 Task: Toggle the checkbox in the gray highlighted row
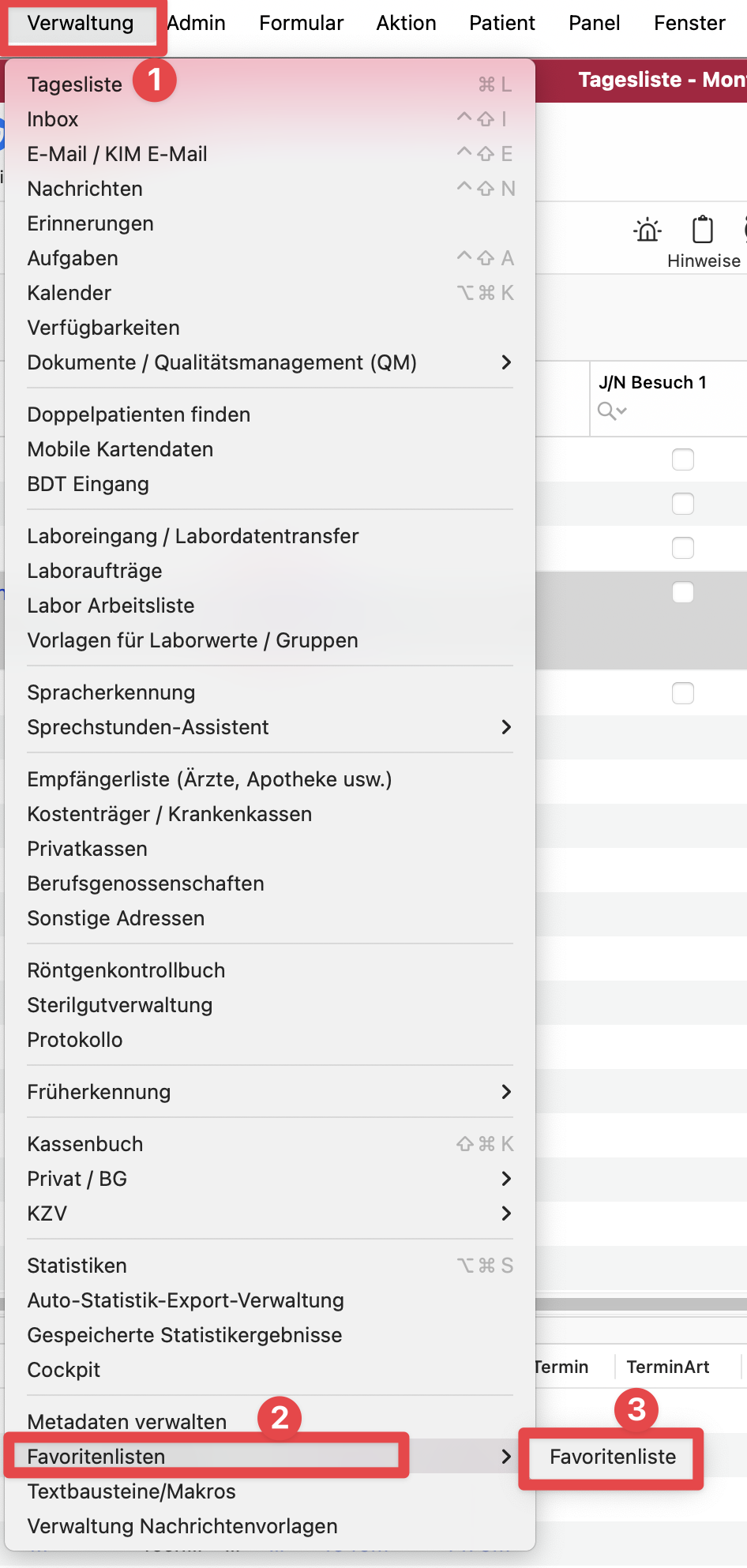[682, 592]
